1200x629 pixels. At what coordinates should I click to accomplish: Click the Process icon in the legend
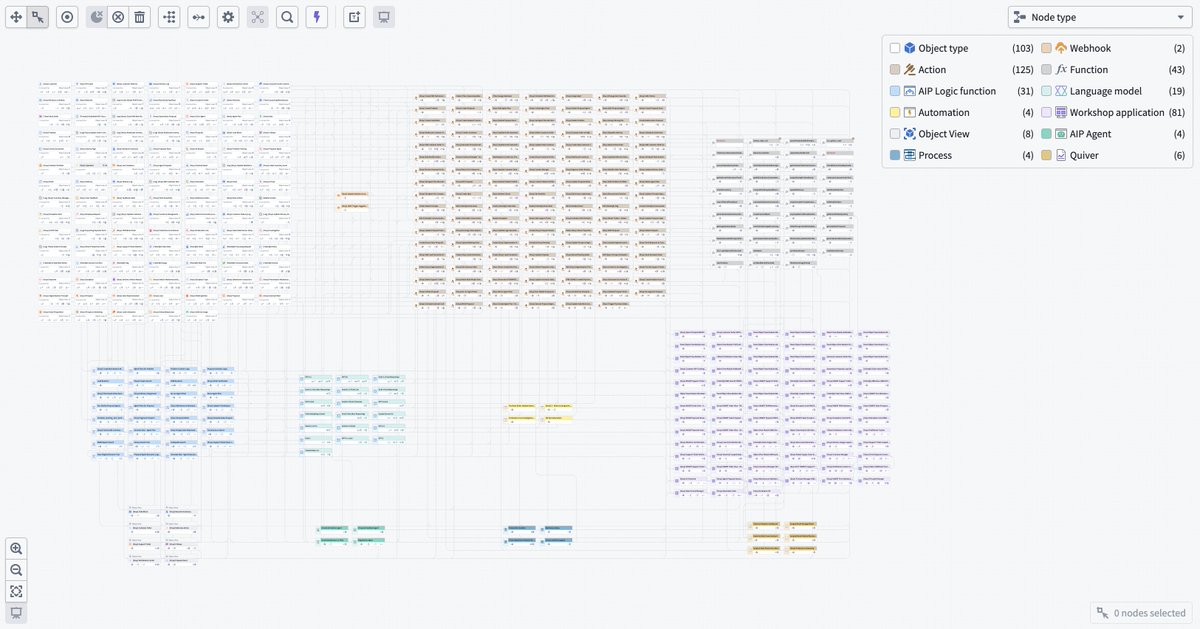coord(910,155)
